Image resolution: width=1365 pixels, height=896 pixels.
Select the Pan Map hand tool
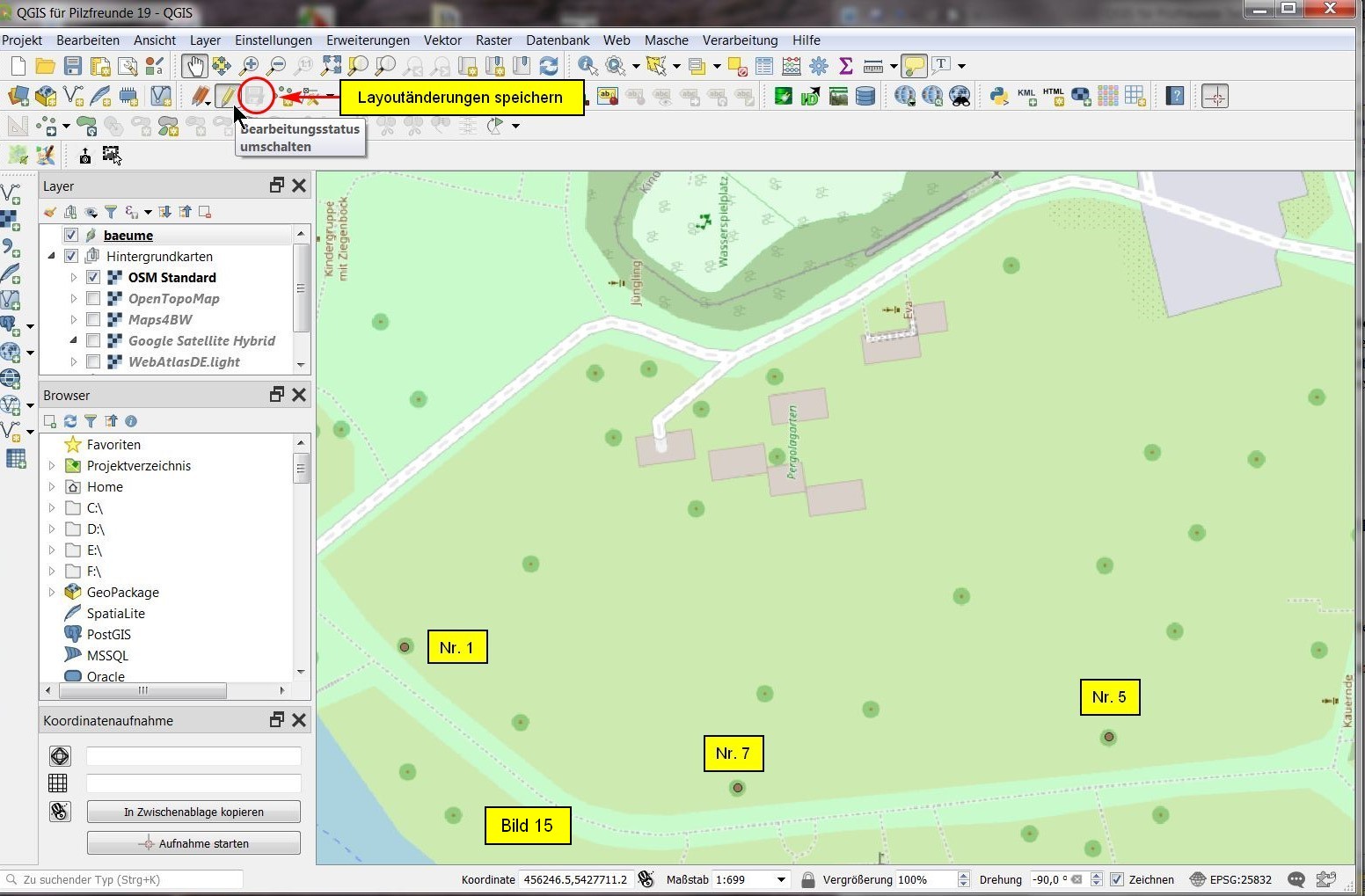[193, 66]
